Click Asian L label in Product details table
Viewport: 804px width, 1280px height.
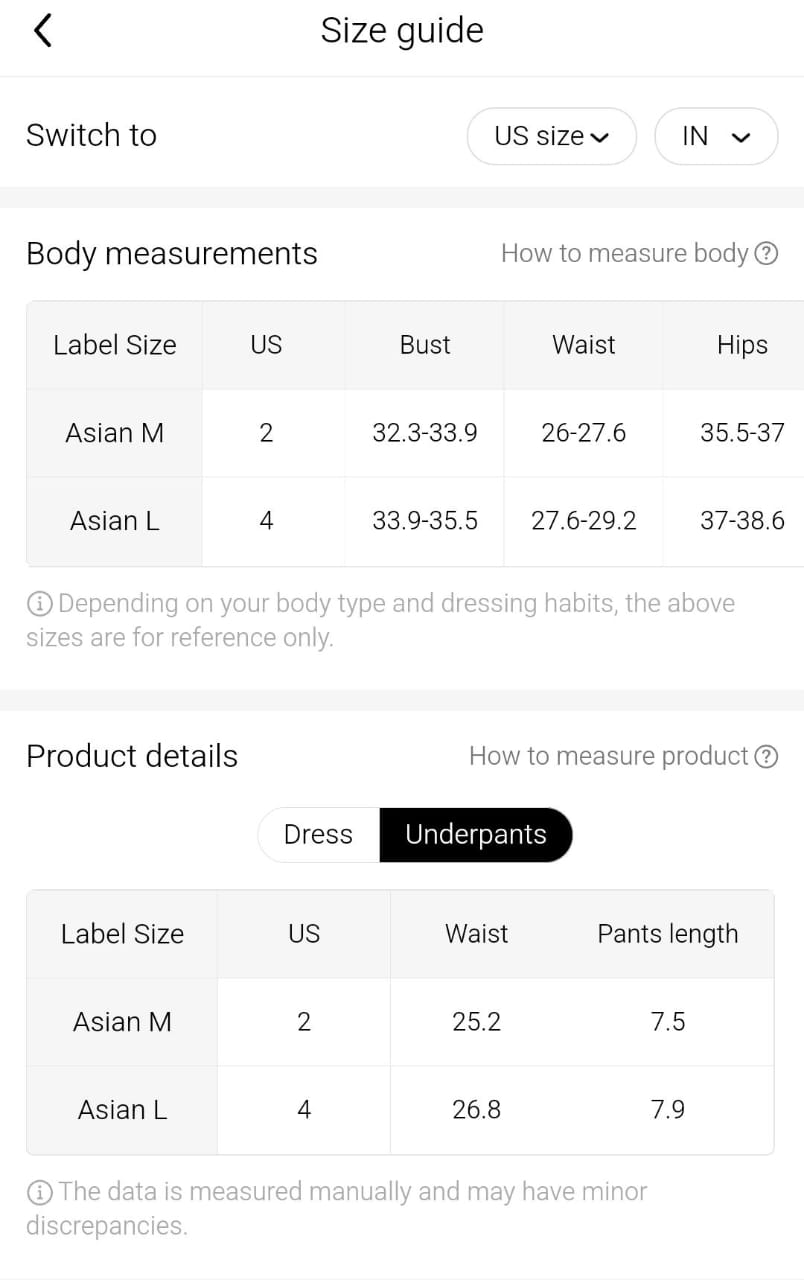pyautogui.click(x=122, y=1109)
